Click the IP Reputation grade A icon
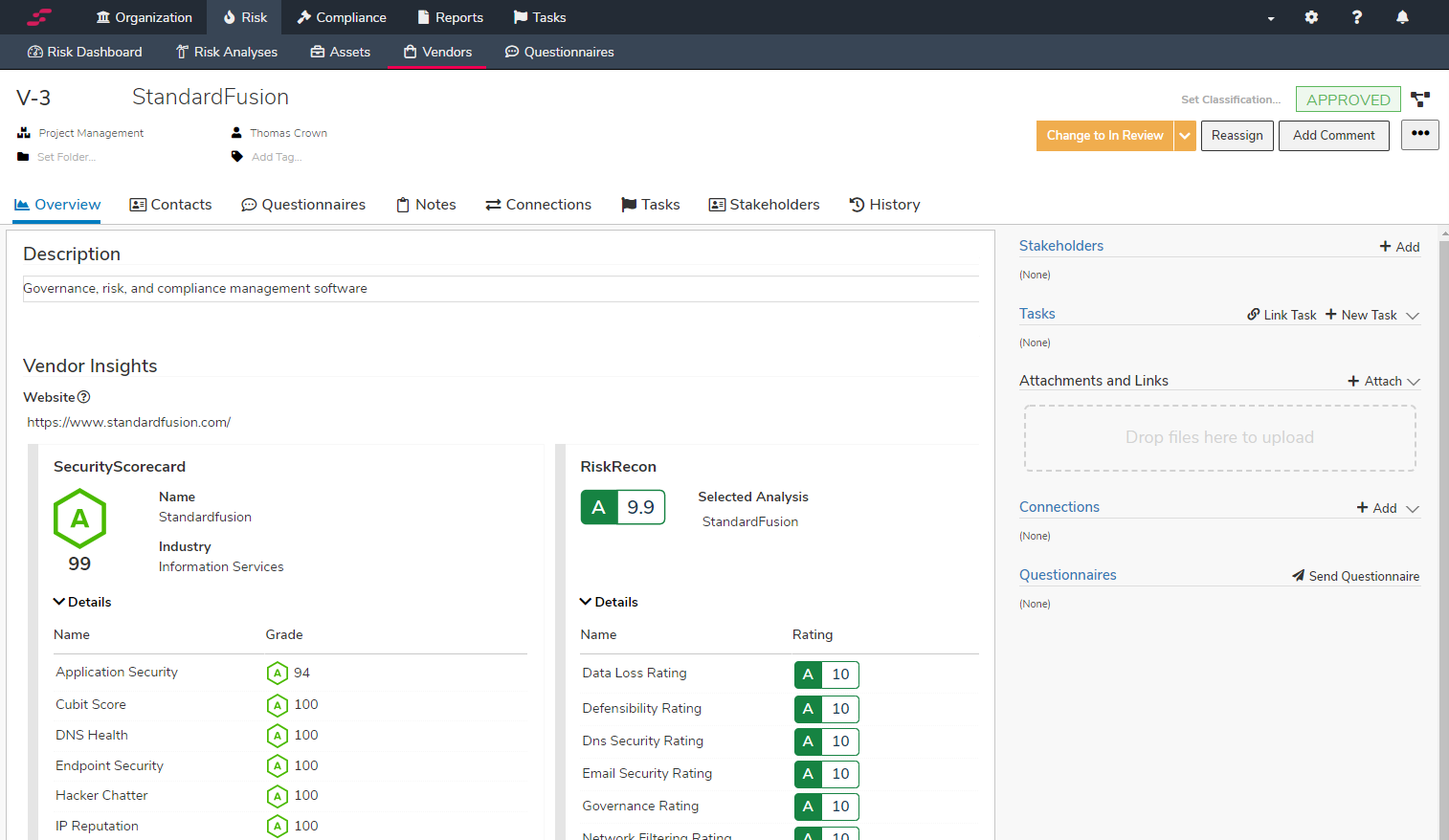 pos(278,827)
